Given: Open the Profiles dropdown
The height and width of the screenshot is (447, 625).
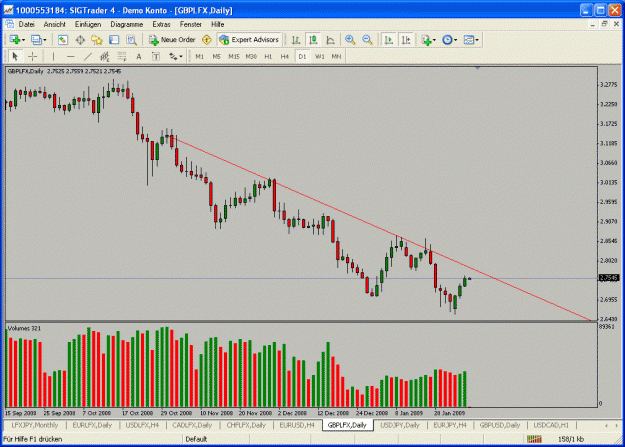Looking at the screenshot, I should tap(39, 40).
